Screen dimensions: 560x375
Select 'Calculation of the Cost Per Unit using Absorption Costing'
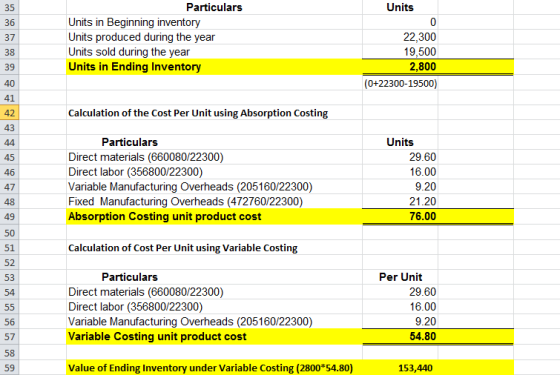198,113
